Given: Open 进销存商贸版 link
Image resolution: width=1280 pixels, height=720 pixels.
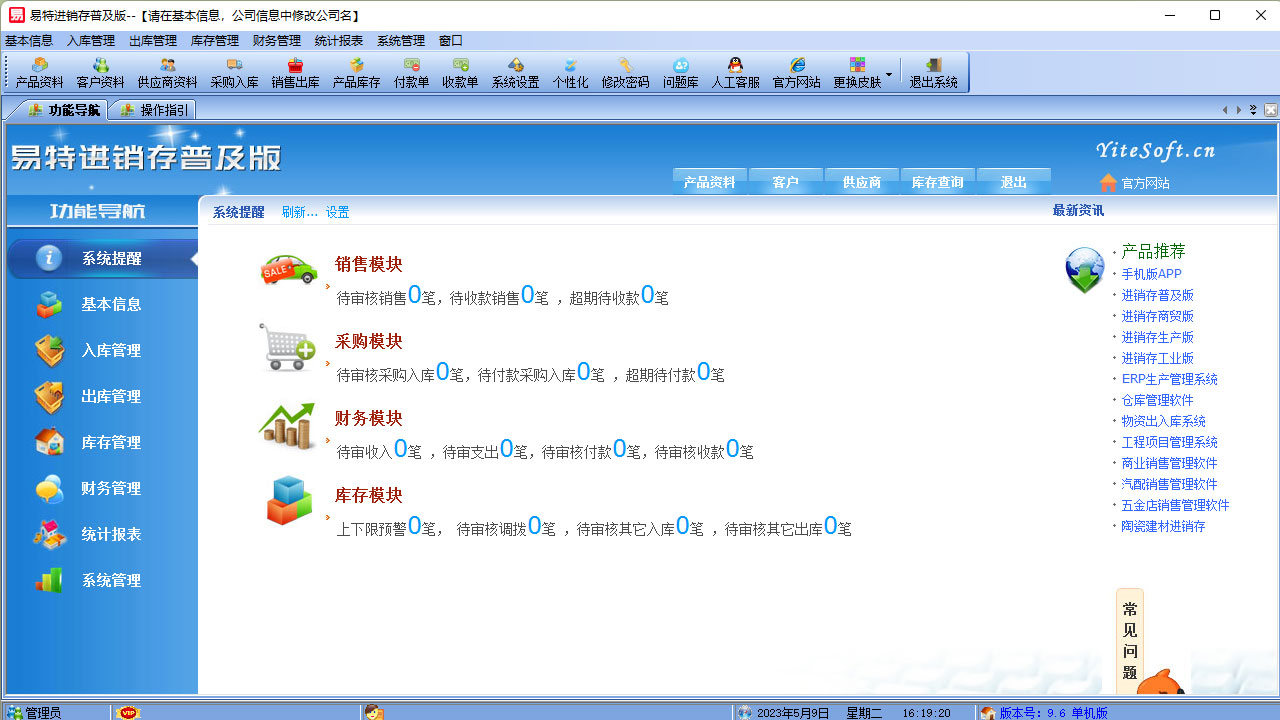Looking at the screenshot, I should click(1157, 316).
